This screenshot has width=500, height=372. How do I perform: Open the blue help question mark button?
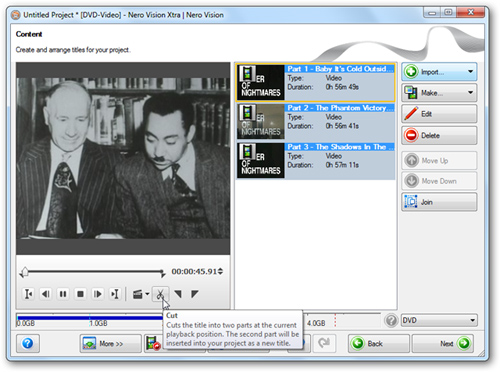(28, 343)
